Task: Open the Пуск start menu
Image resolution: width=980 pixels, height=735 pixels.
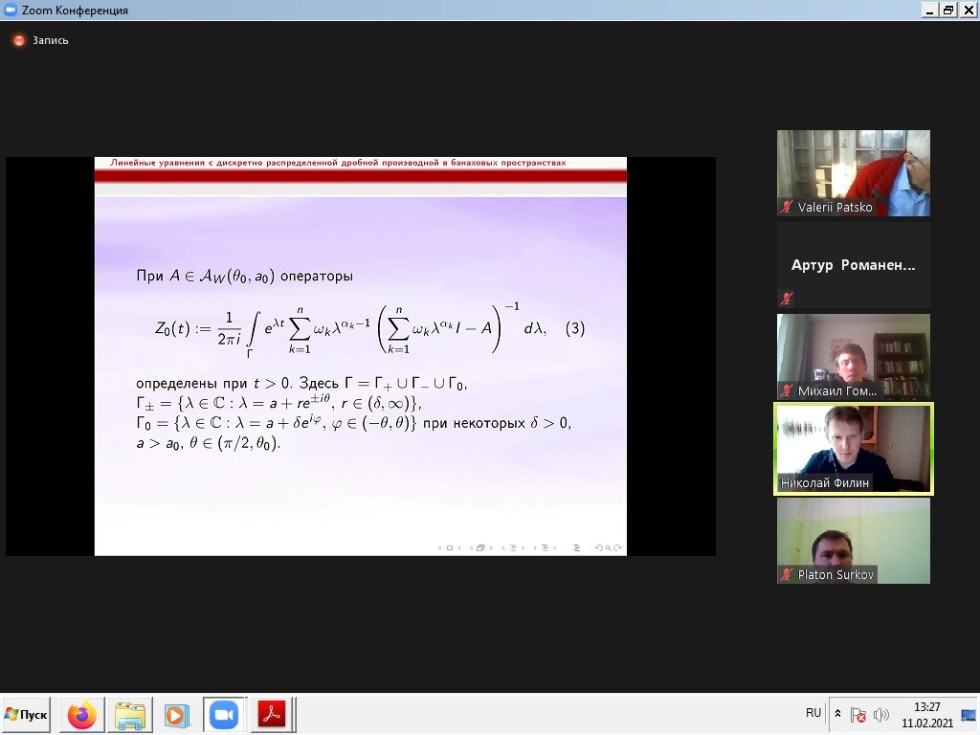Action: 26,715
